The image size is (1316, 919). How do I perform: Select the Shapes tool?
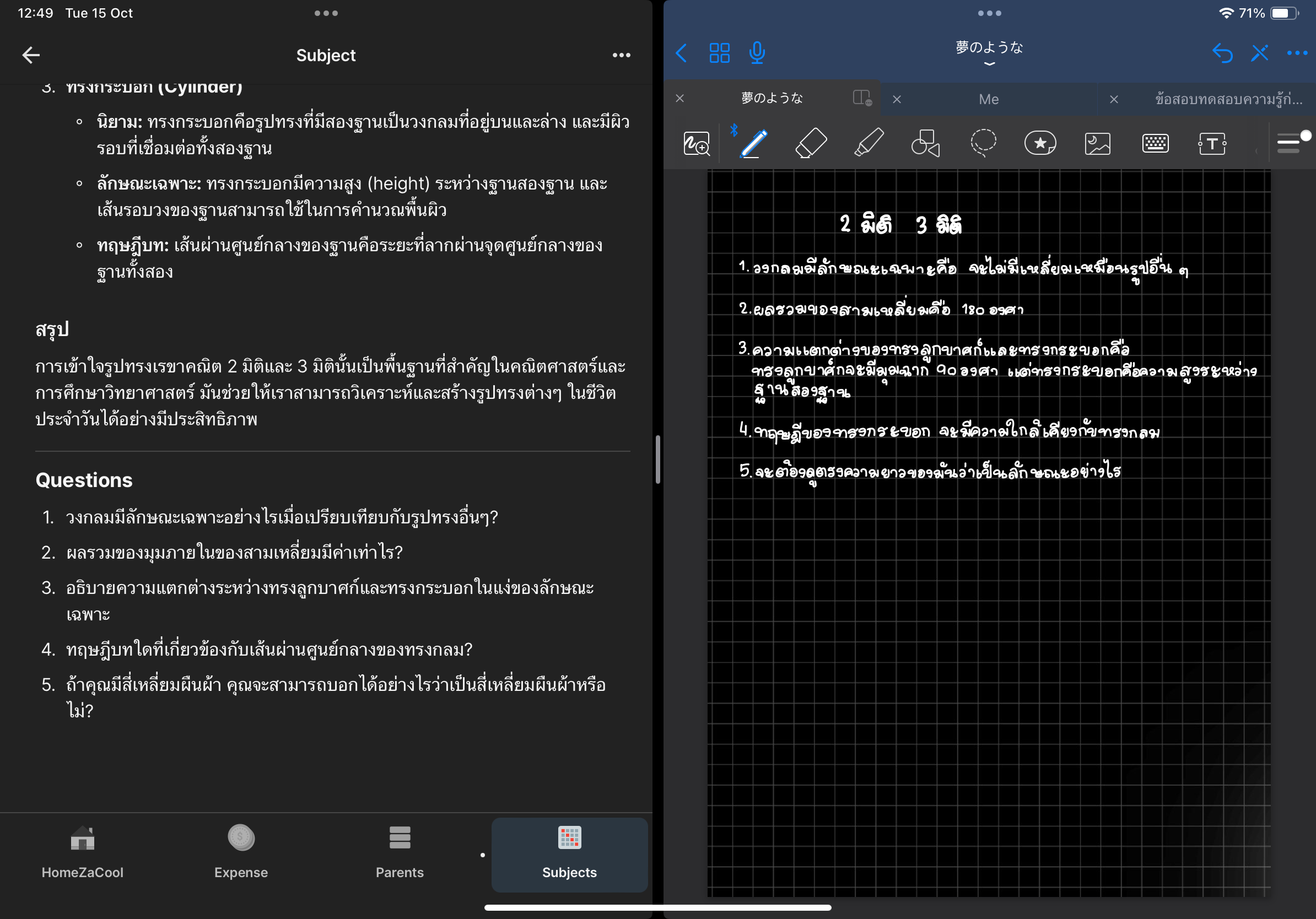(x=925, y=143)
